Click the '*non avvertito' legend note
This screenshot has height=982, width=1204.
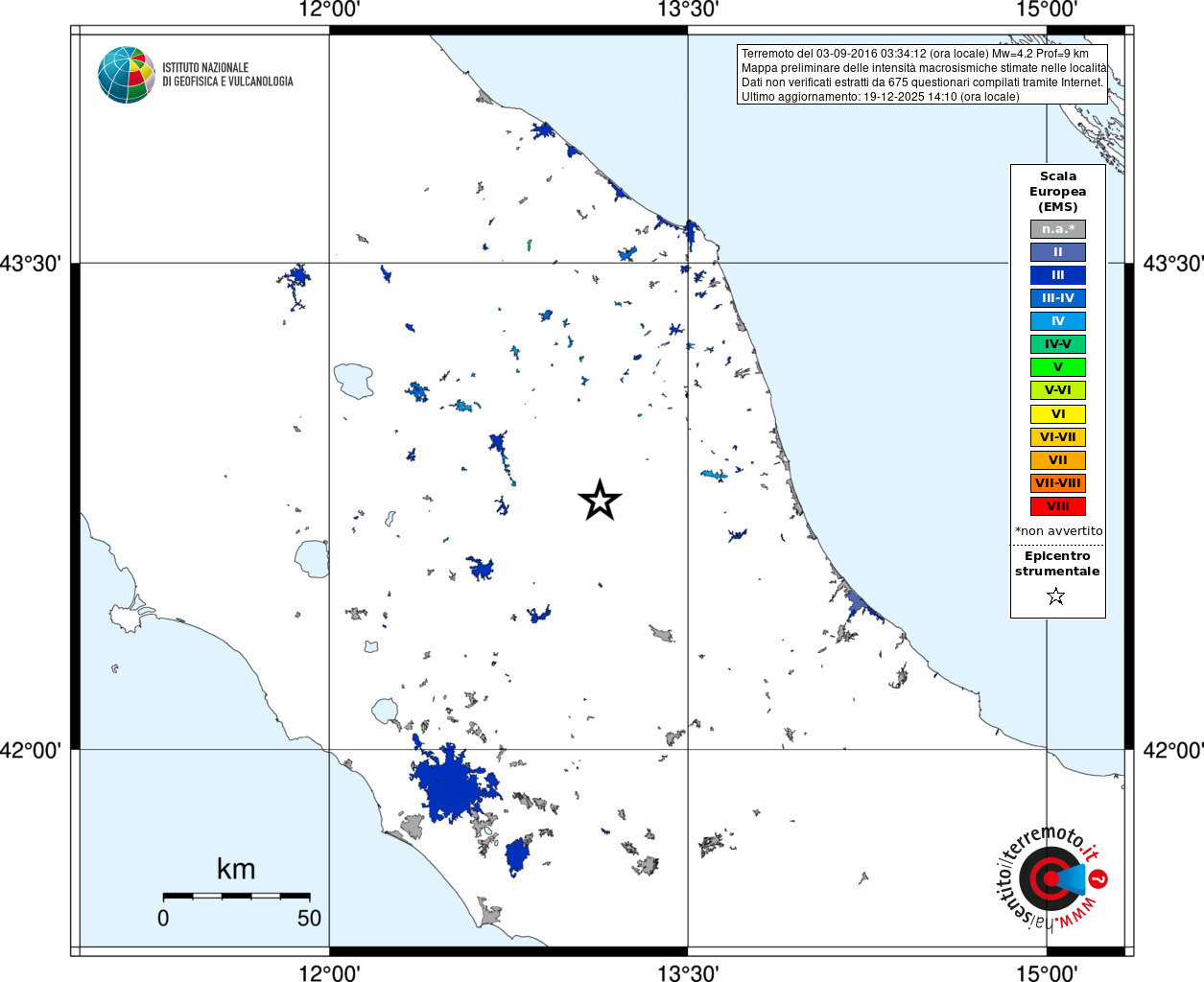pos(1058,530)
